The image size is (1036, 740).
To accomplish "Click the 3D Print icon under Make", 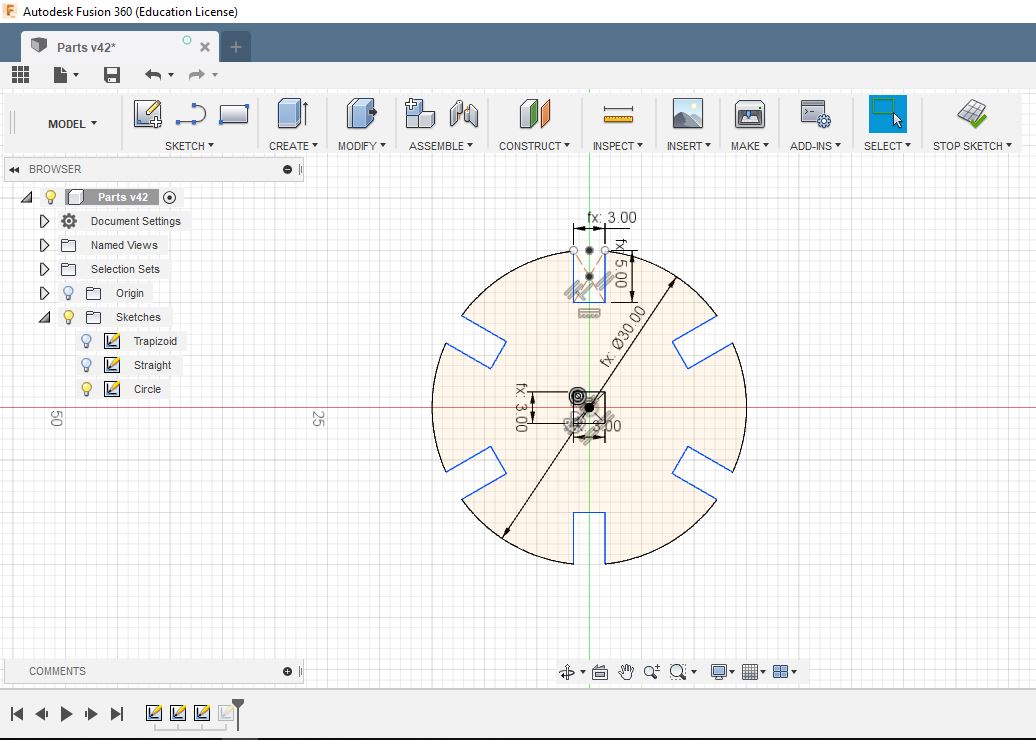I will point(749,114).
